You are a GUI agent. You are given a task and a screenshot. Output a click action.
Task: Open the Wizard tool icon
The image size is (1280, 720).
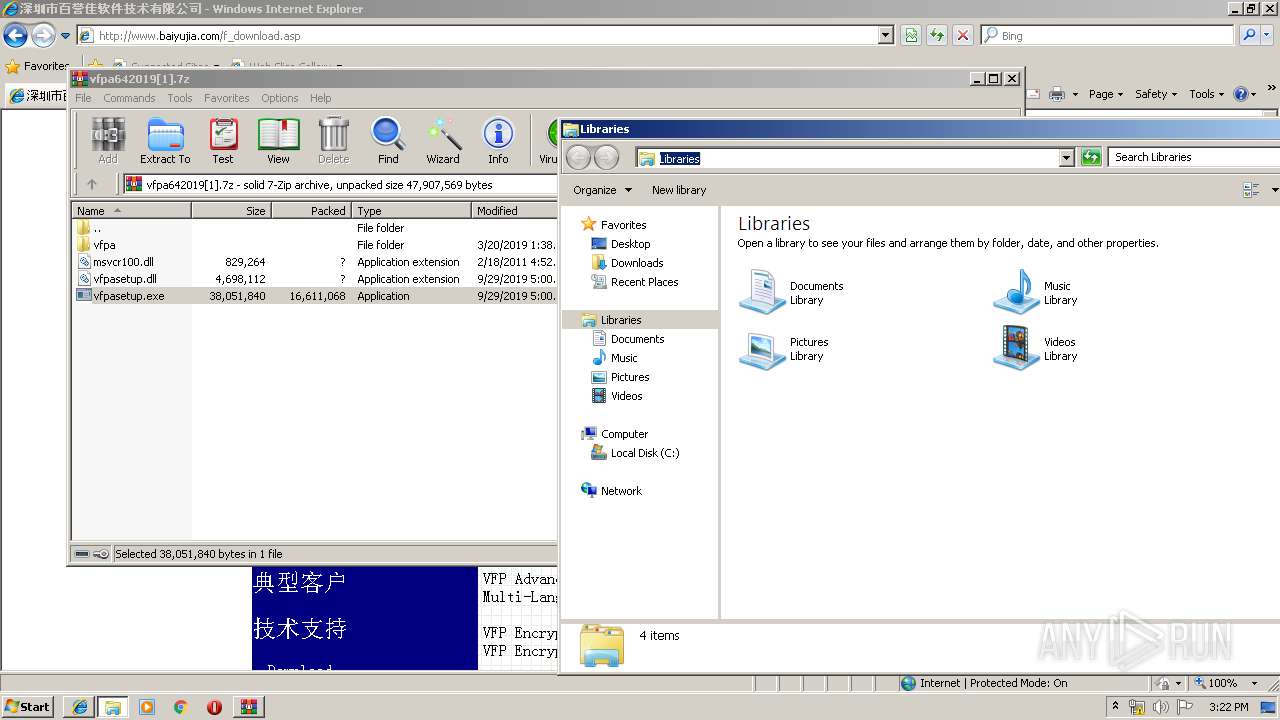(443, 140)
